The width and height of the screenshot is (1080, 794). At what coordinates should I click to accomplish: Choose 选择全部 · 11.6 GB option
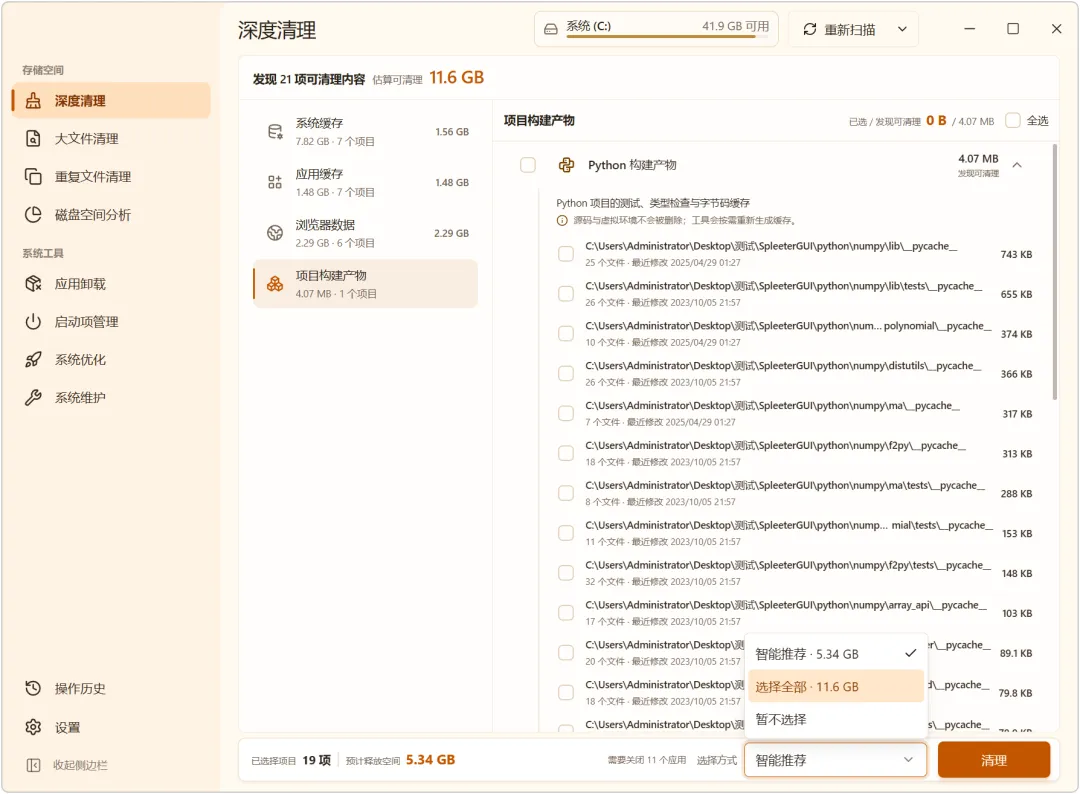click(x=835, y=687)
